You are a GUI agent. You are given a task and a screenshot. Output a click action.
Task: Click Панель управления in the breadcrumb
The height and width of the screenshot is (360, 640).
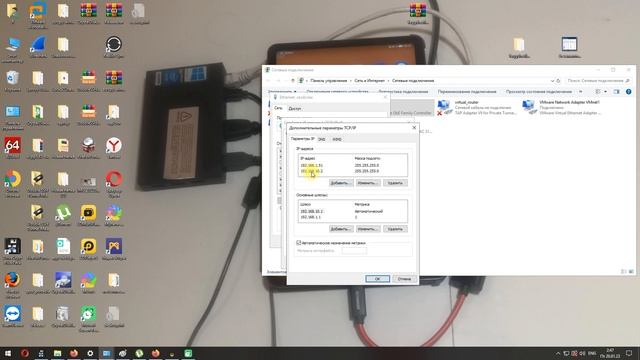(329, 81)
